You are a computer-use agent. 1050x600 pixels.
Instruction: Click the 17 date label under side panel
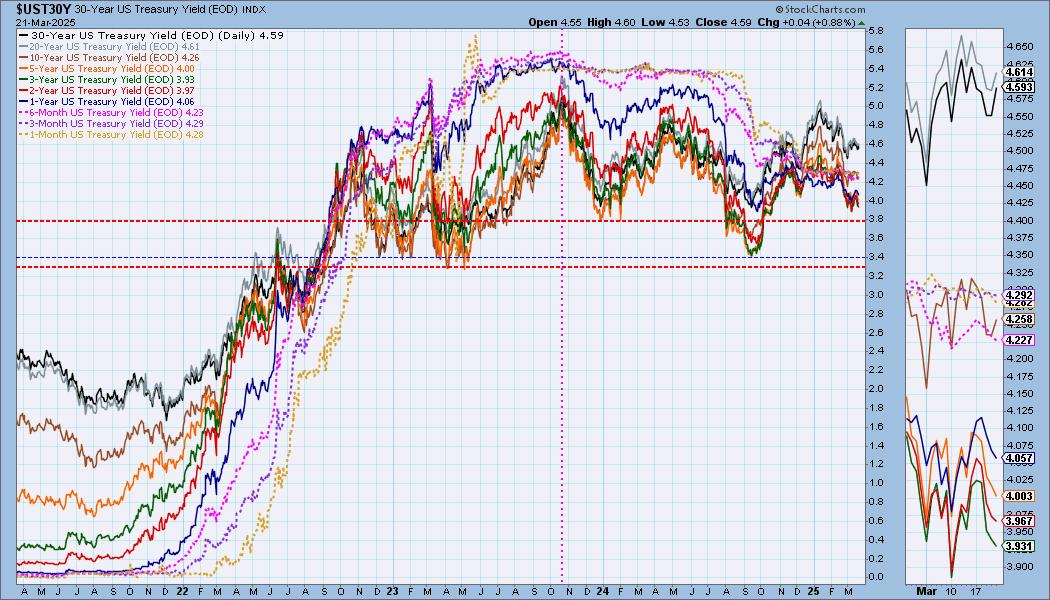click(x=976, y=591)
